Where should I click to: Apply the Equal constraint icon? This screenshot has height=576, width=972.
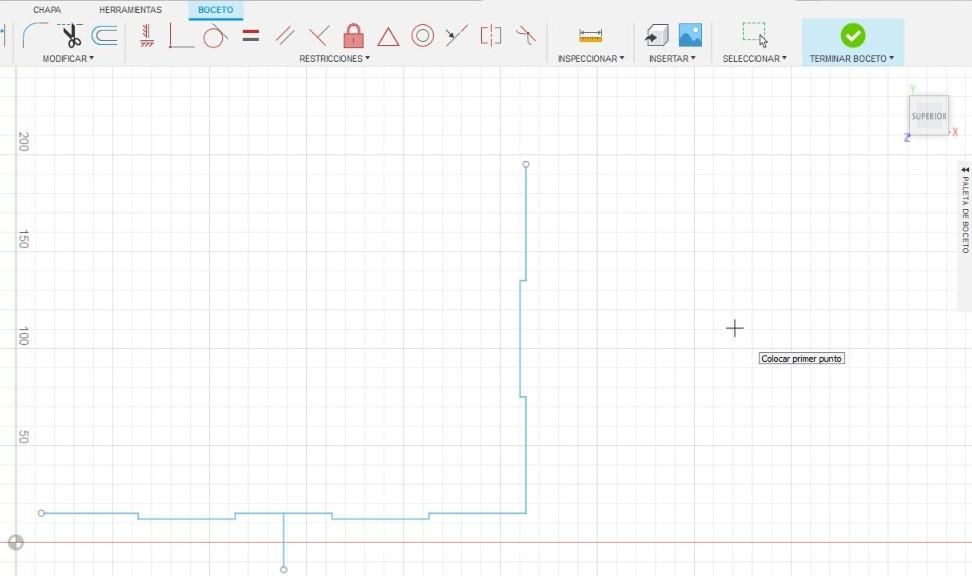click(x=250, y=35)
